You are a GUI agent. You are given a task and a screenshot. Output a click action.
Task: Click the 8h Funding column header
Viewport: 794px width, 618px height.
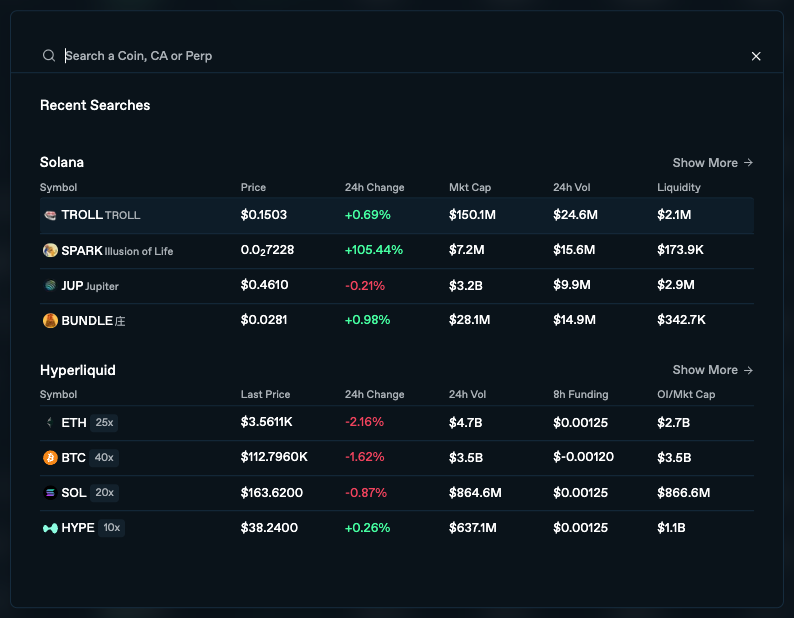tap(580, 394)
